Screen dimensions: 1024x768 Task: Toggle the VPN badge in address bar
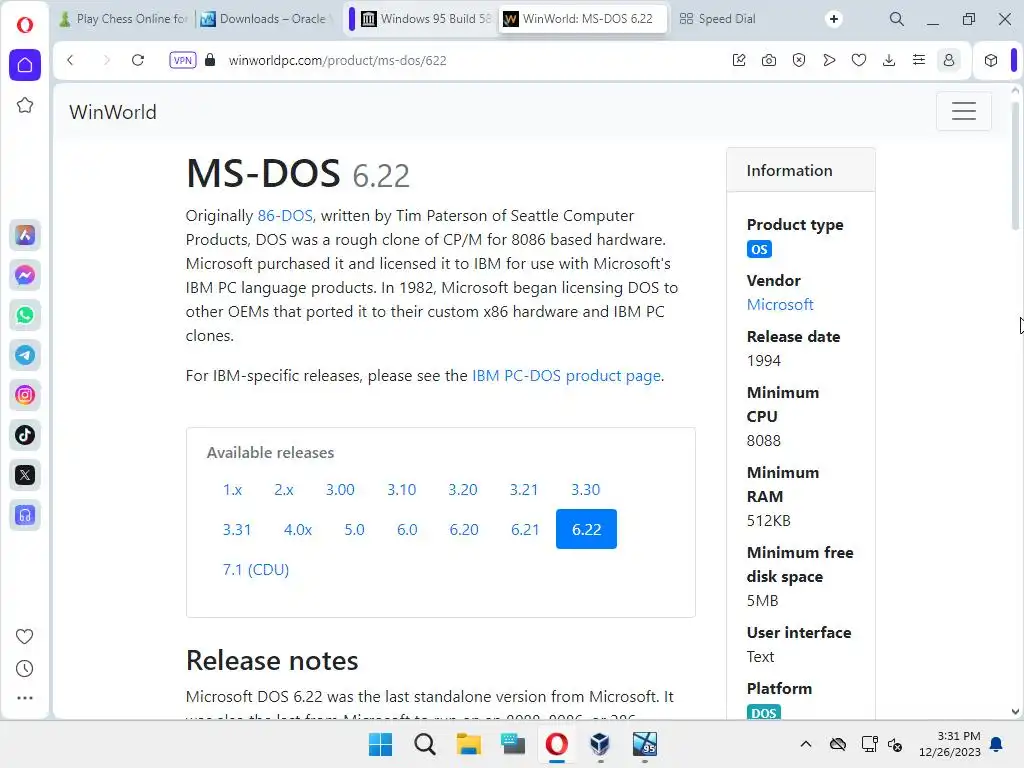[182, 60]
